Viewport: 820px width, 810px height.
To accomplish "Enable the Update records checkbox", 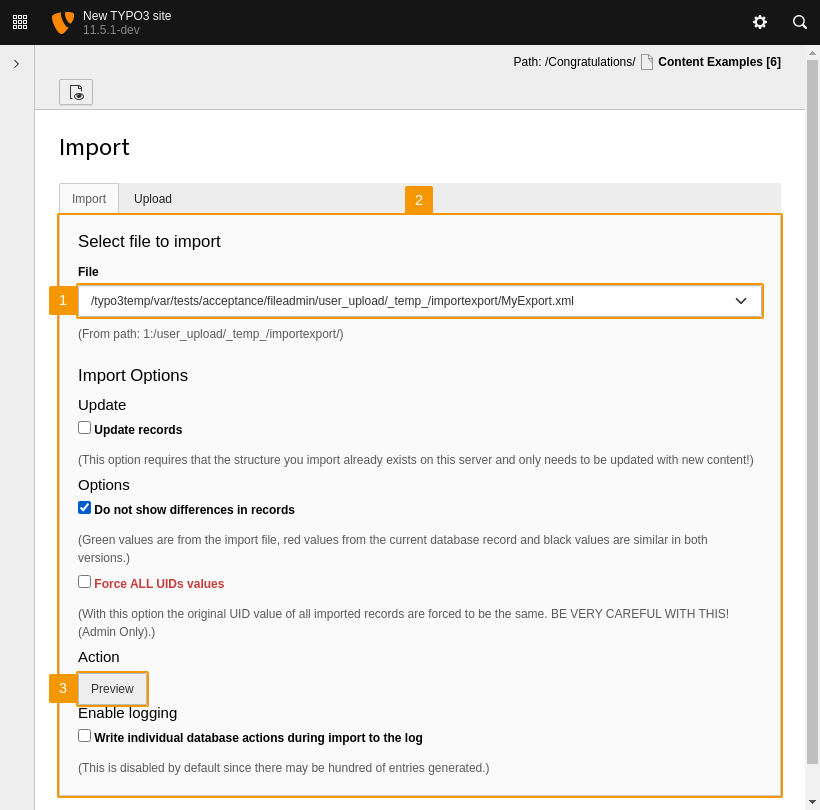I will click(84, 426).
